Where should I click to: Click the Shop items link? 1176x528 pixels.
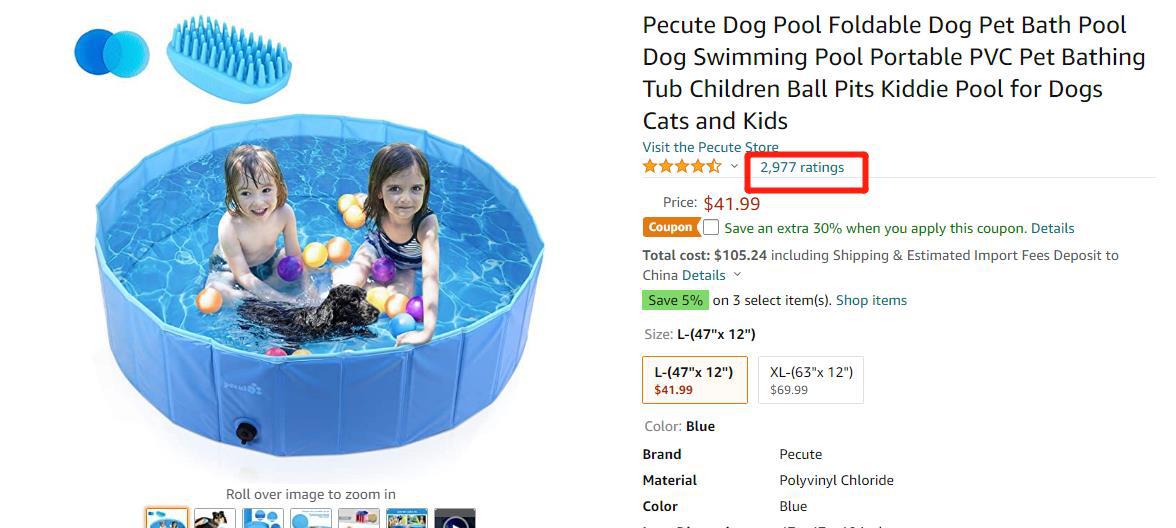point(871,300)
